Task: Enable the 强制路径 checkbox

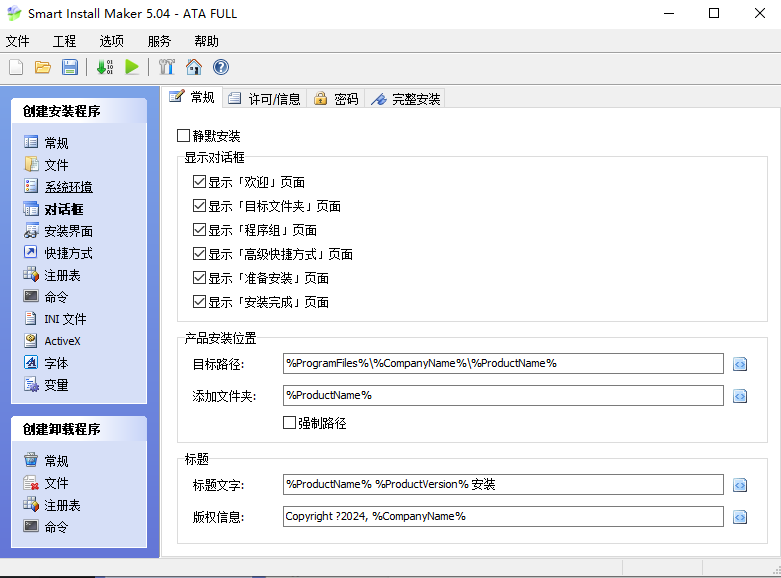Action: point(289,423)
